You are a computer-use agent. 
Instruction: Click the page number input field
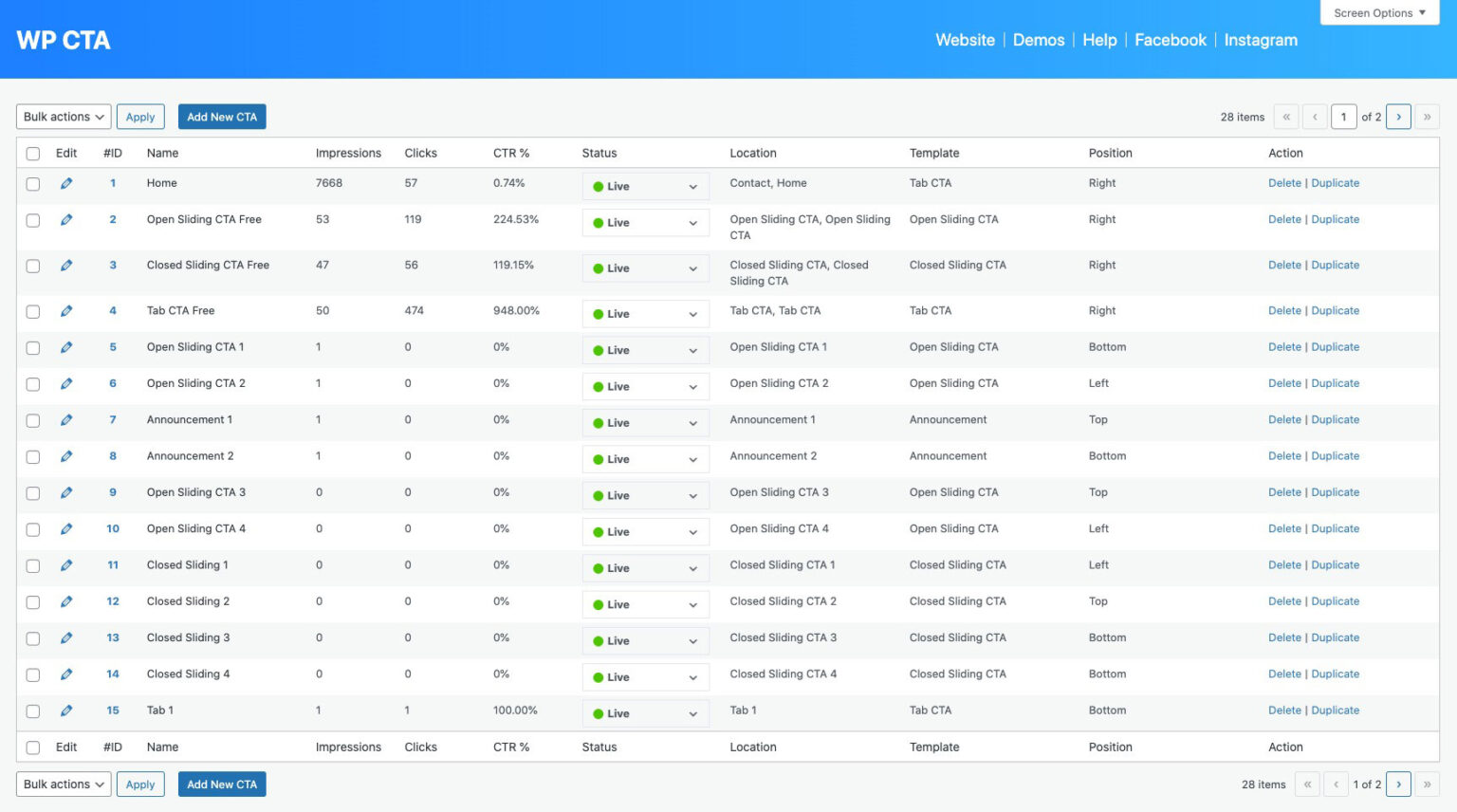point(1344,116)
